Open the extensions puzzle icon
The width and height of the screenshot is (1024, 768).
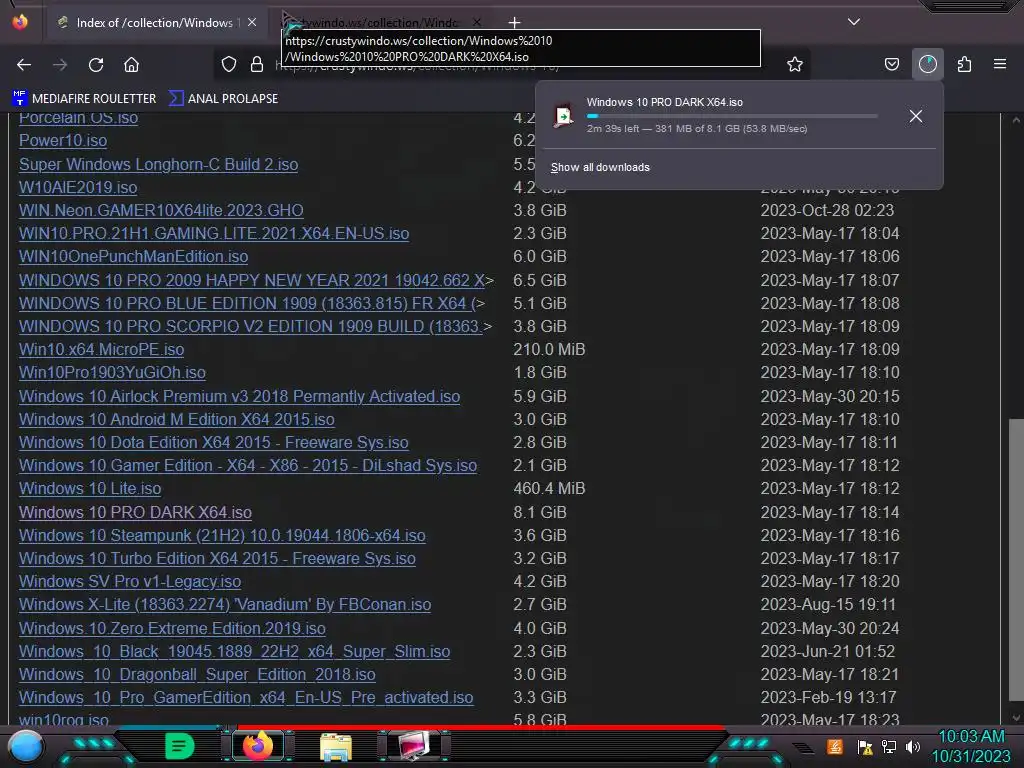964,64
